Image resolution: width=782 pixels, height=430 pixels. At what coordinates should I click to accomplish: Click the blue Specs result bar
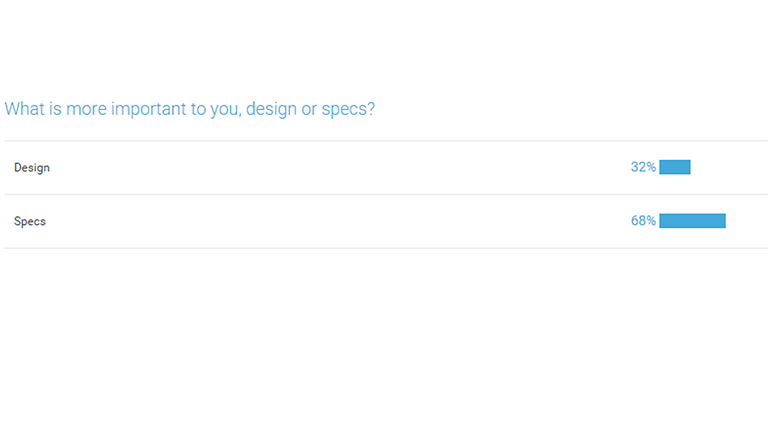pyautogui.click(x=692, y=220)
